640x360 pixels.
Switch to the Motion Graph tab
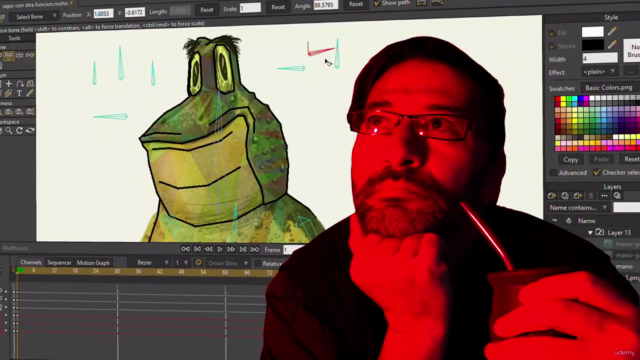pos(93,263)
